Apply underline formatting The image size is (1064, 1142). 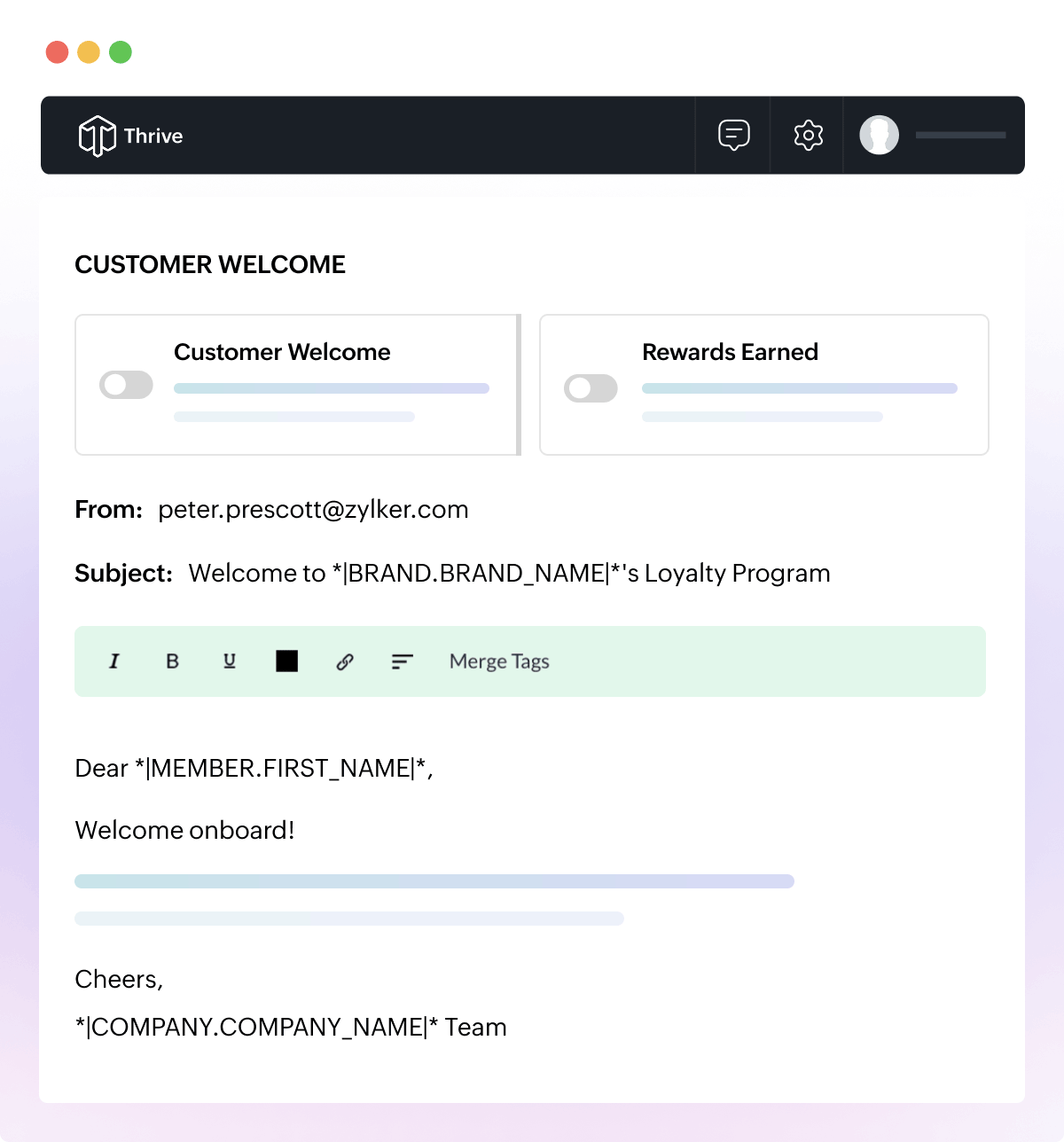(229, 661)
